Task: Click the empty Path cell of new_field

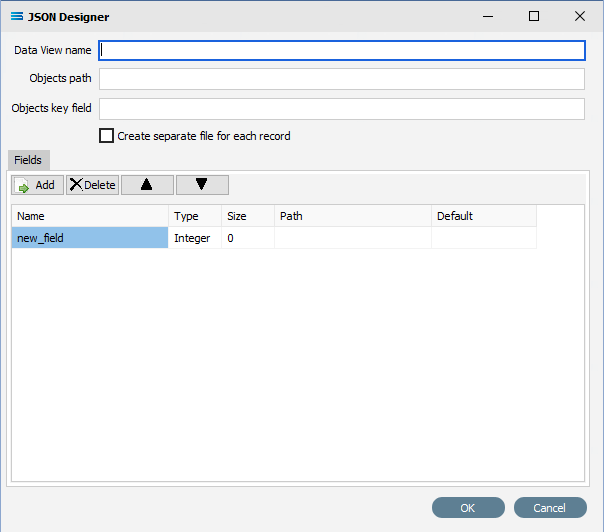Action: tap(353, 238)
